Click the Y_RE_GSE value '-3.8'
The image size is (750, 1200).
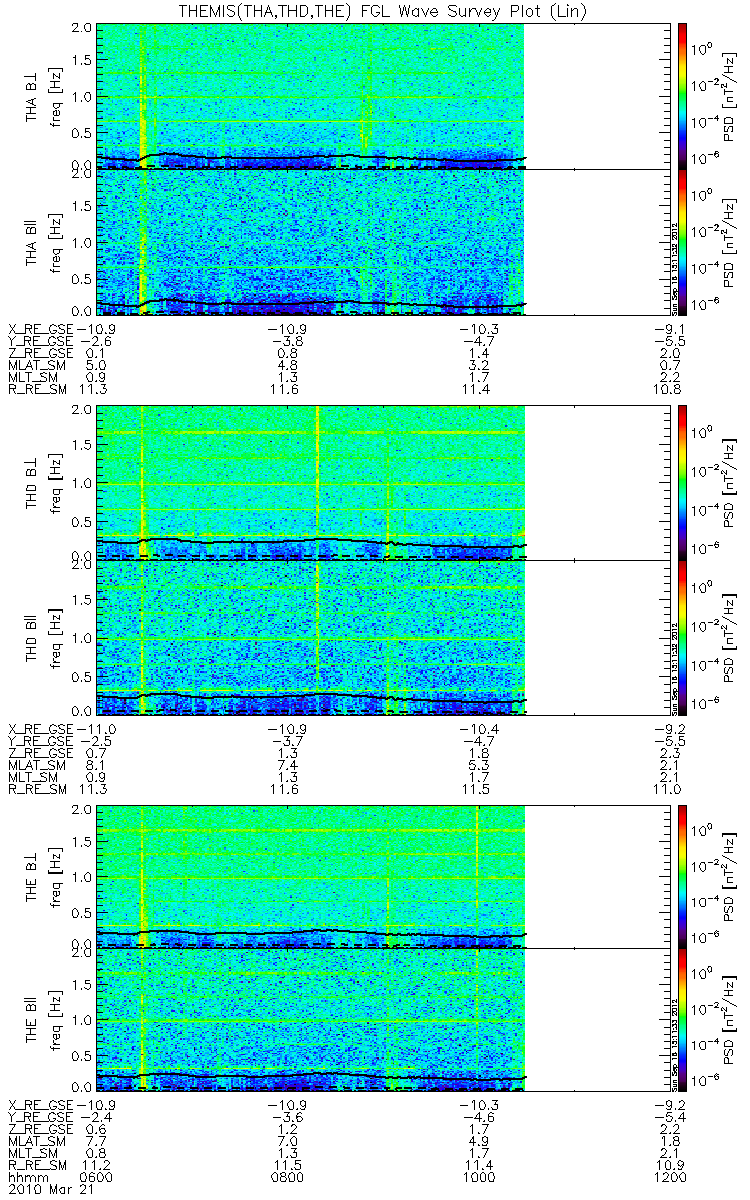coord(289,341)
